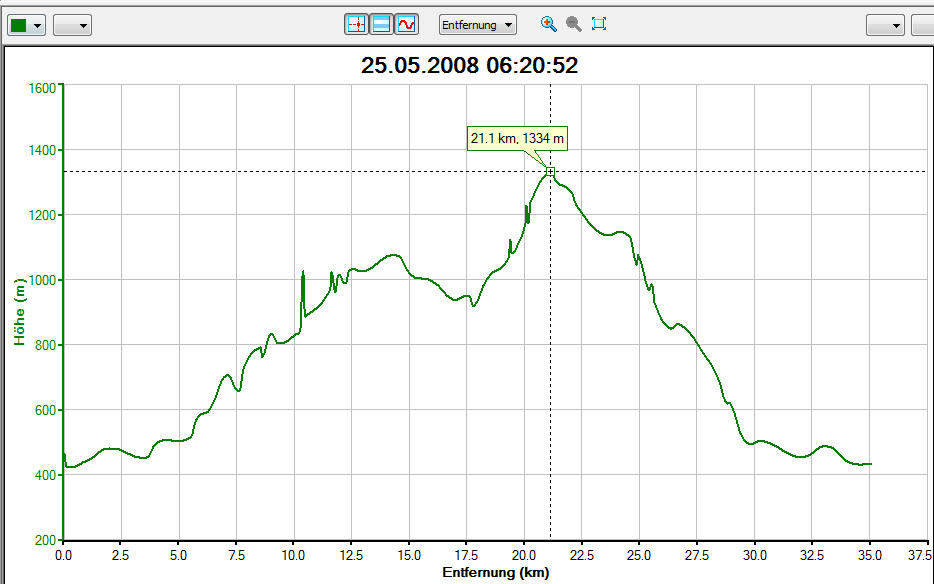Open the Entfernung dropdown in the toolbar
Viewport: 934px width, 584px height.
pyautogui.click(x=478, y=24)
